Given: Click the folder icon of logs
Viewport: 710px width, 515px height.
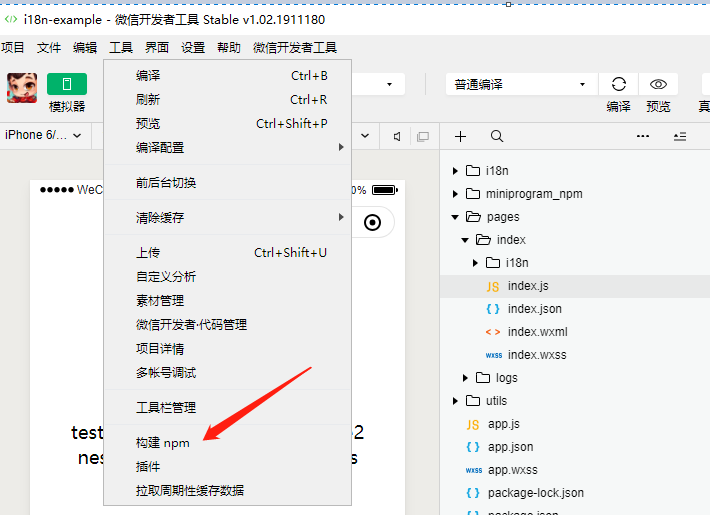Looking at the screenshot, I should point(483,378).
